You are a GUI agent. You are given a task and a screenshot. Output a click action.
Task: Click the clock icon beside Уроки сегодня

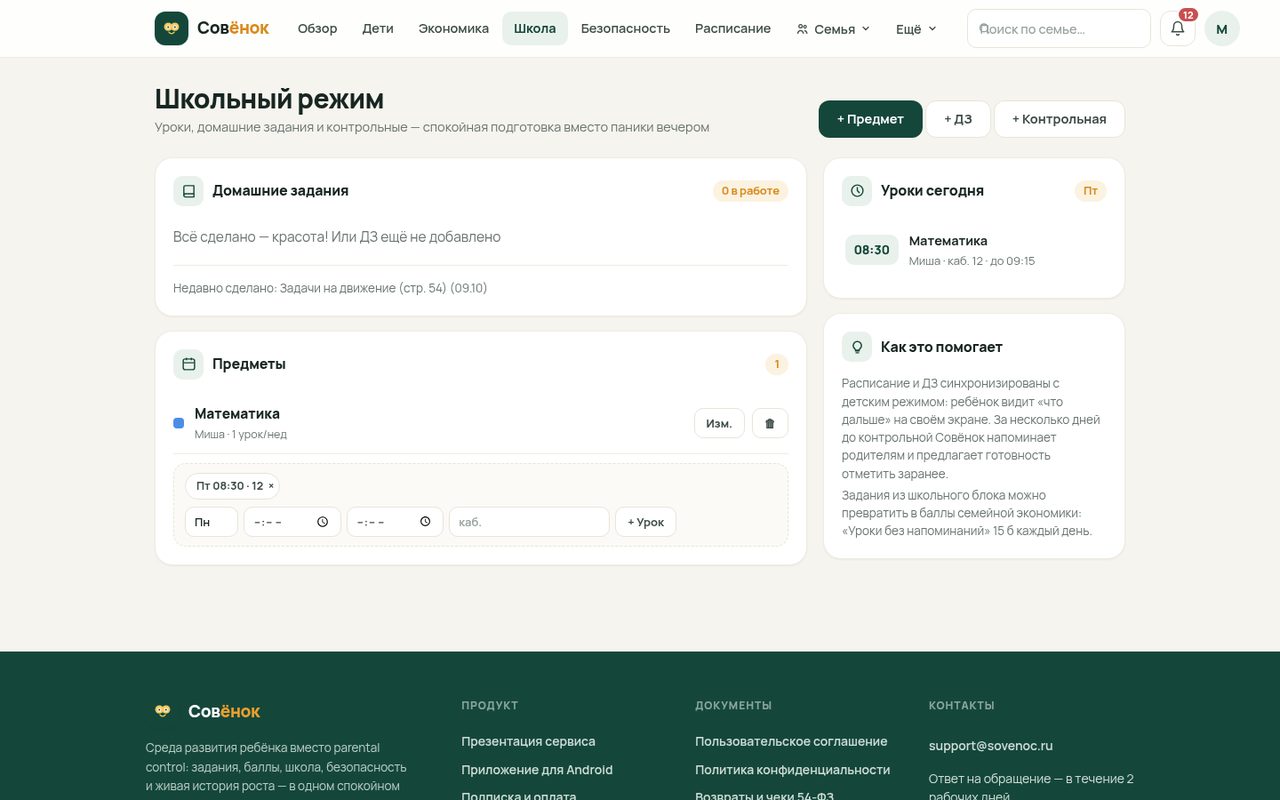(857, 191)
